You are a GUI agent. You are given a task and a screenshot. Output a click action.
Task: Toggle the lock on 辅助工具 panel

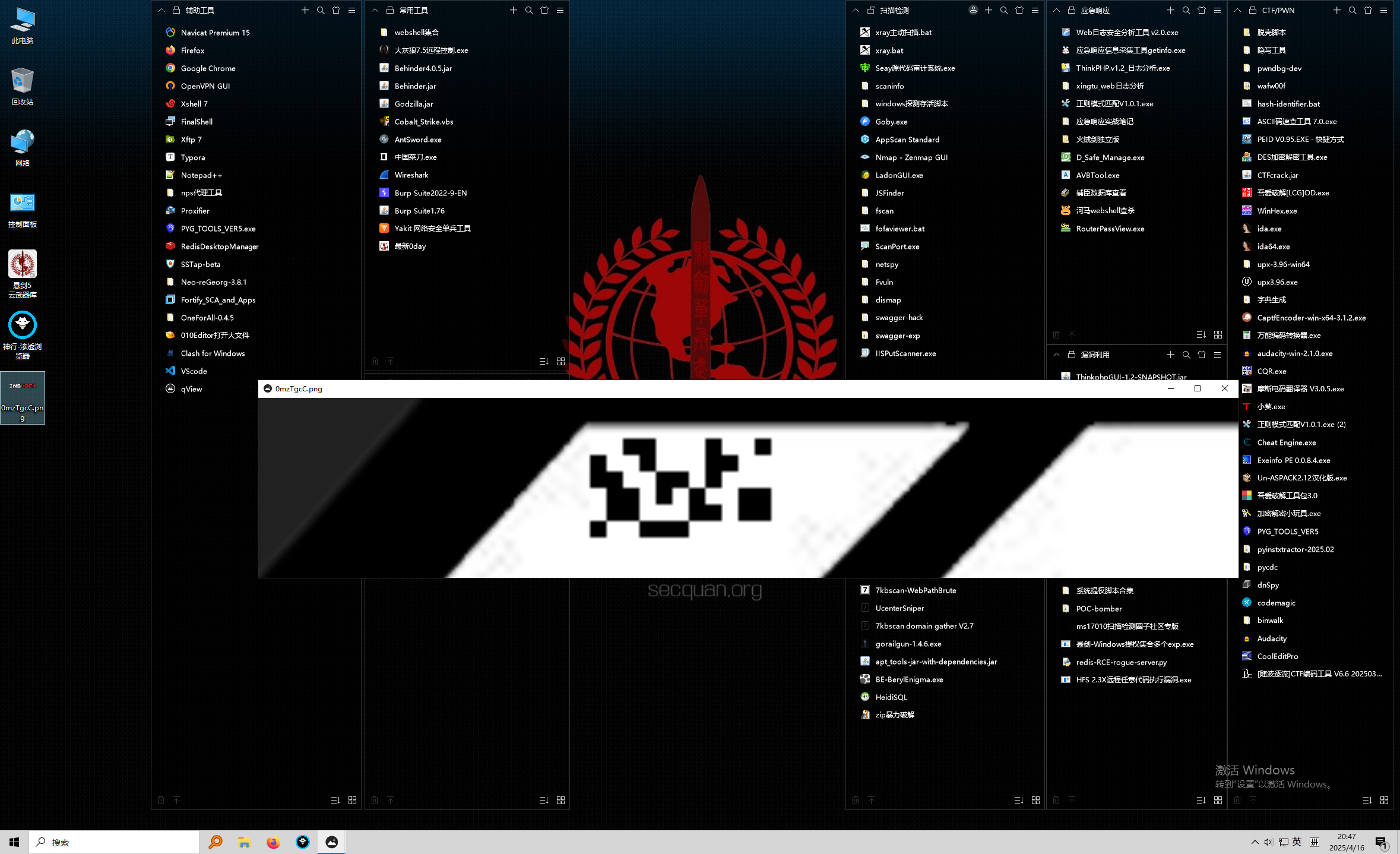coord(176,10)
